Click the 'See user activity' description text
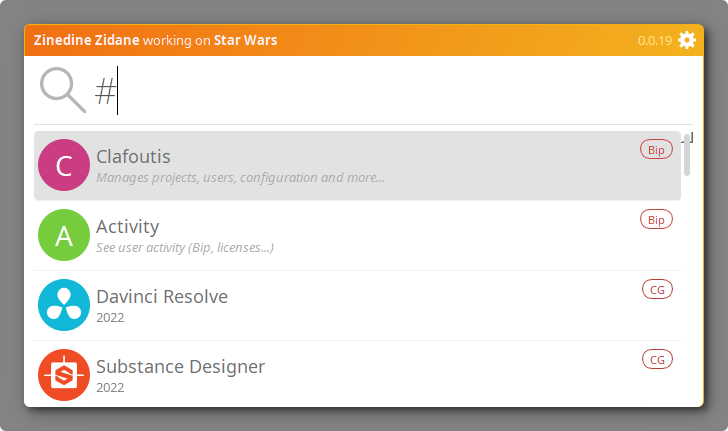728x431 pixels. coord(185,247)
